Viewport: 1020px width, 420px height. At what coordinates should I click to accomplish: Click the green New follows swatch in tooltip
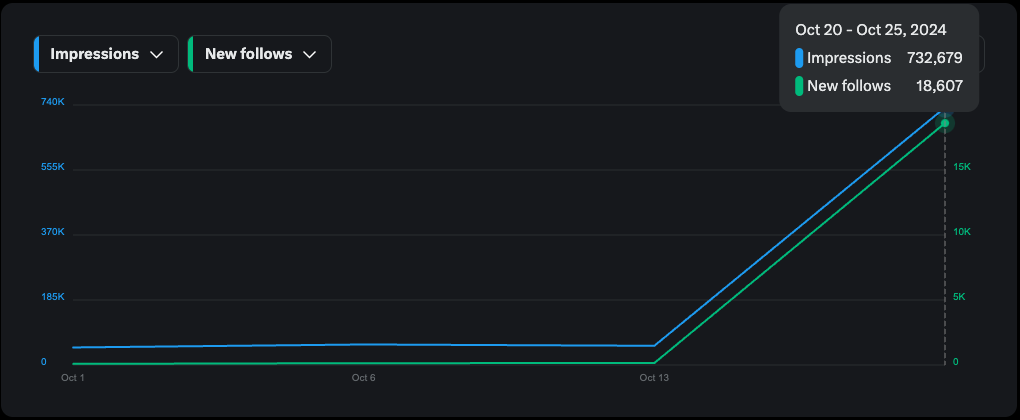tap(799, 86)
